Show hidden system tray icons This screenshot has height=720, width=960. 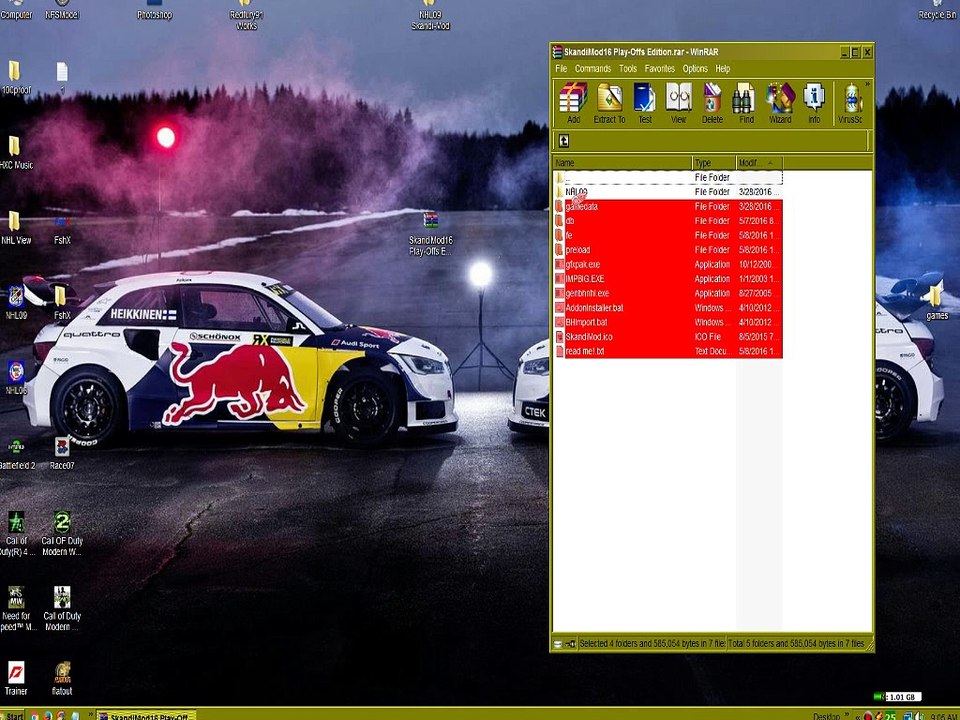858,716
